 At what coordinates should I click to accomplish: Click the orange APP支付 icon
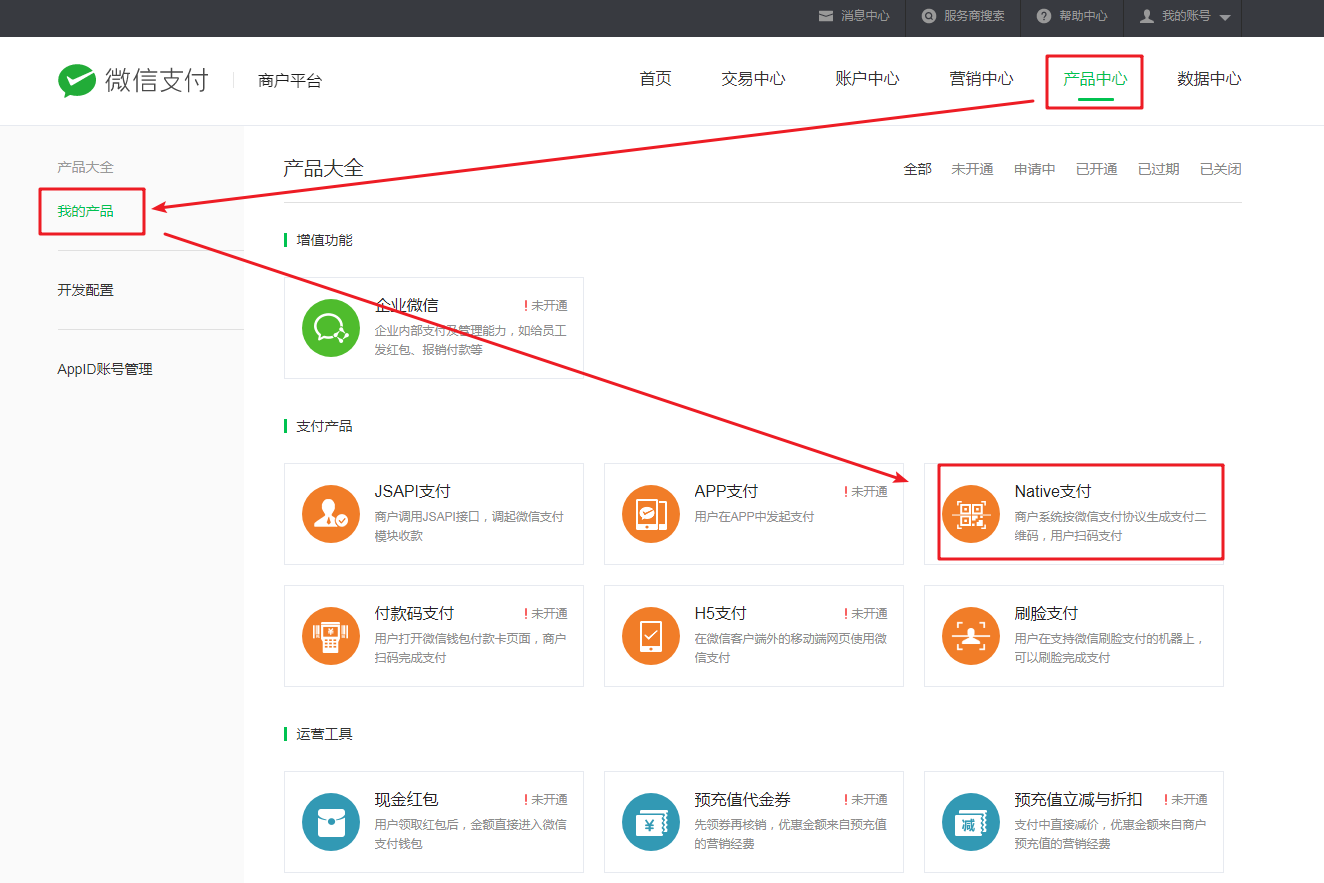tap(651, 514)
